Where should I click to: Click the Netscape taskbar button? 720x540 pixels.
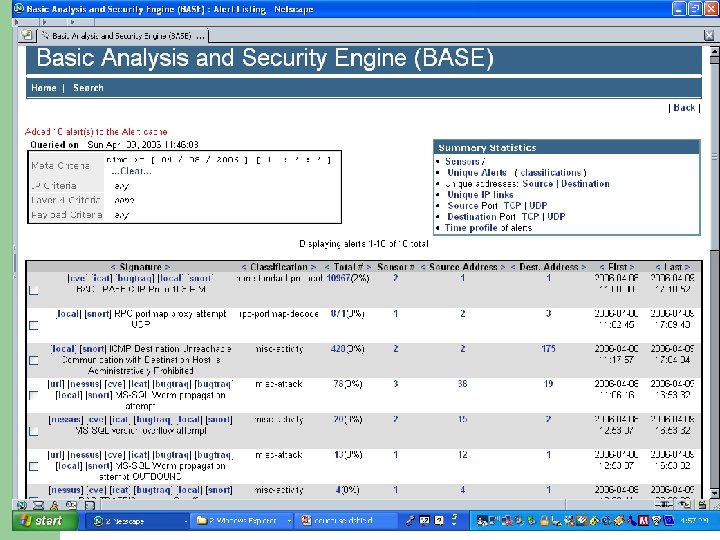click(136, 521)
